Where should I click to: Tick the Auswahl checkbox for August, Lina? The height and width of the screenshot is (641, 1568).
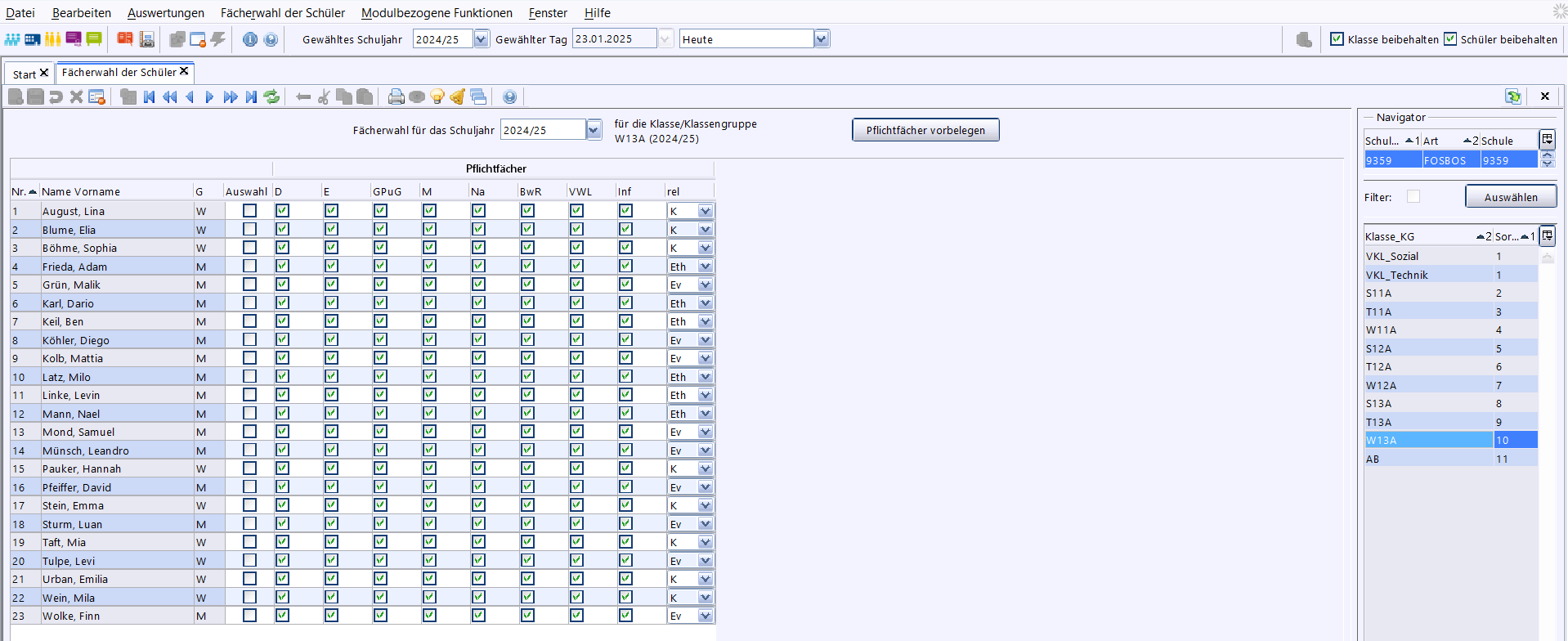(250, 210)
